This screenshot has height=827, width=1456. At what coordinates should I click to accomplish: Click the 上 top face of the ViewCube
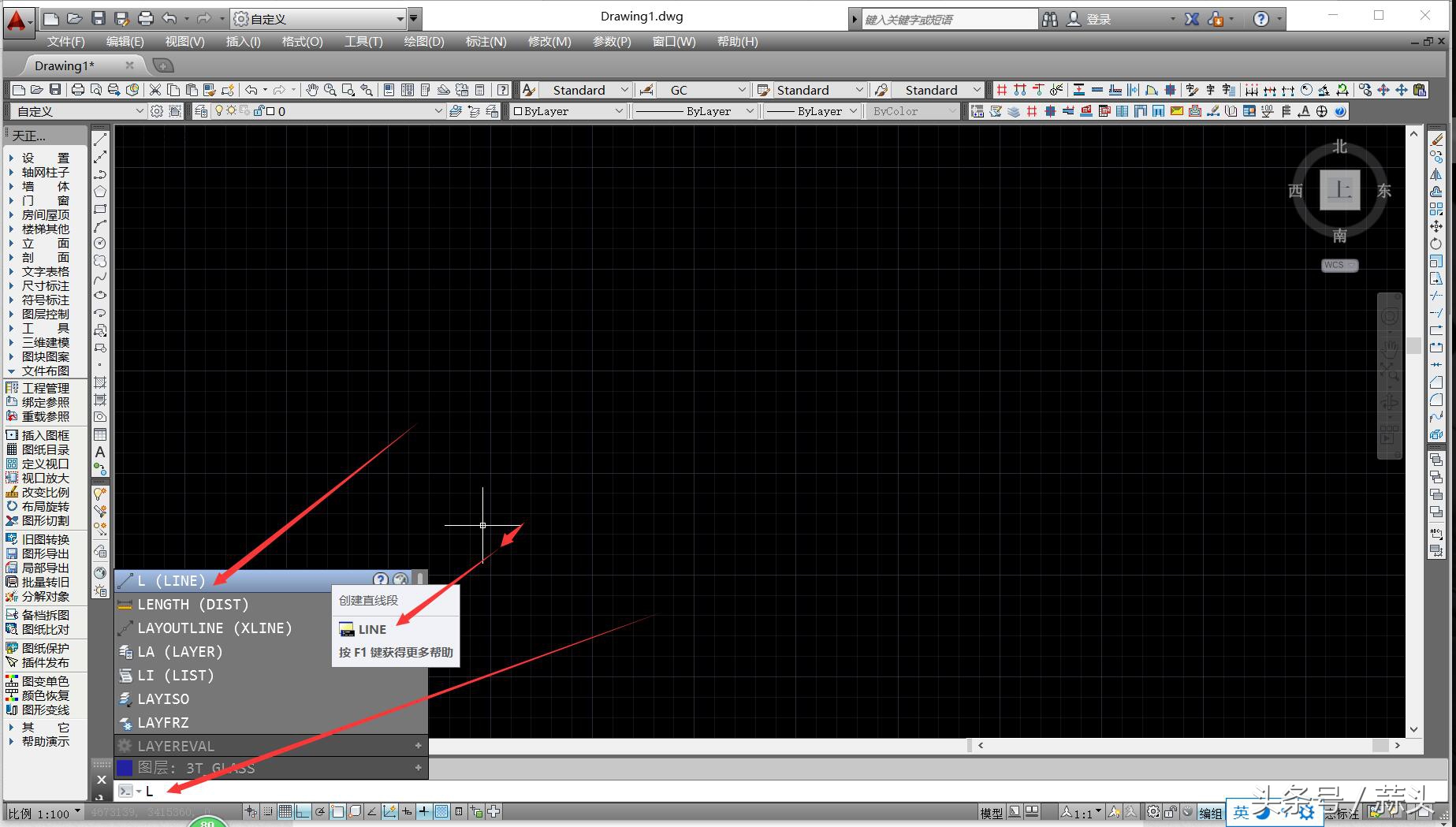(x=1340, y=189)
